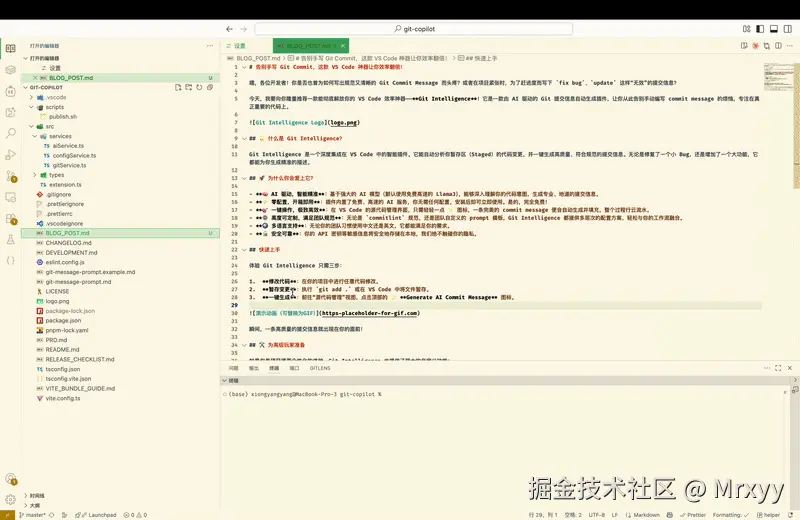Image resolution: width=800 pixels, height=520 pixels.
Task: Collapse the src folder
Action: pyautogui.click(x=32, y=127)
